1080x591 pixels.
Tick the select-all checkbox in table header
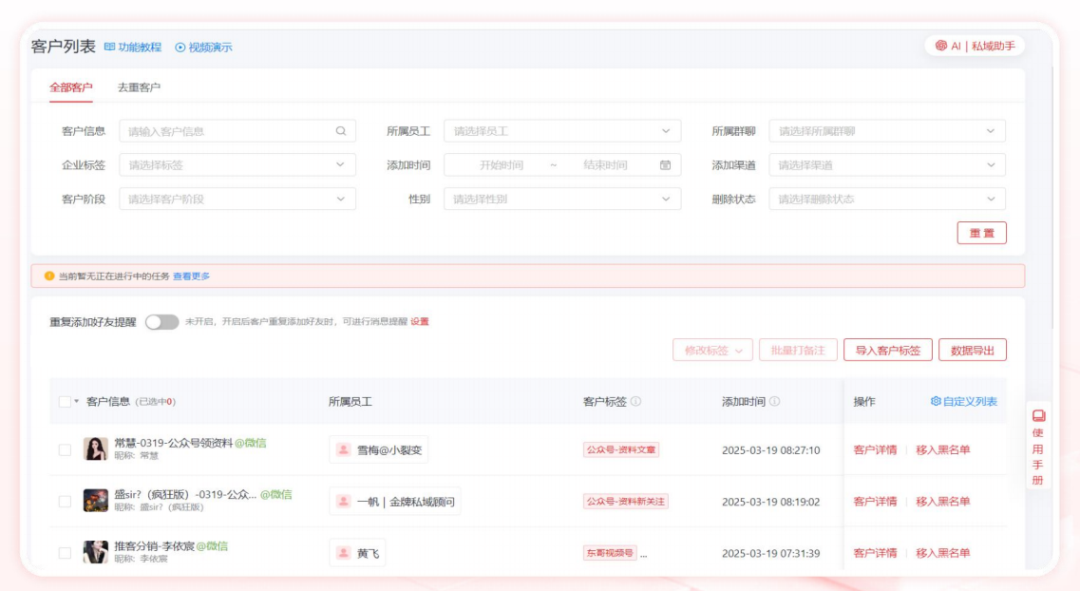tap(65, 401)
